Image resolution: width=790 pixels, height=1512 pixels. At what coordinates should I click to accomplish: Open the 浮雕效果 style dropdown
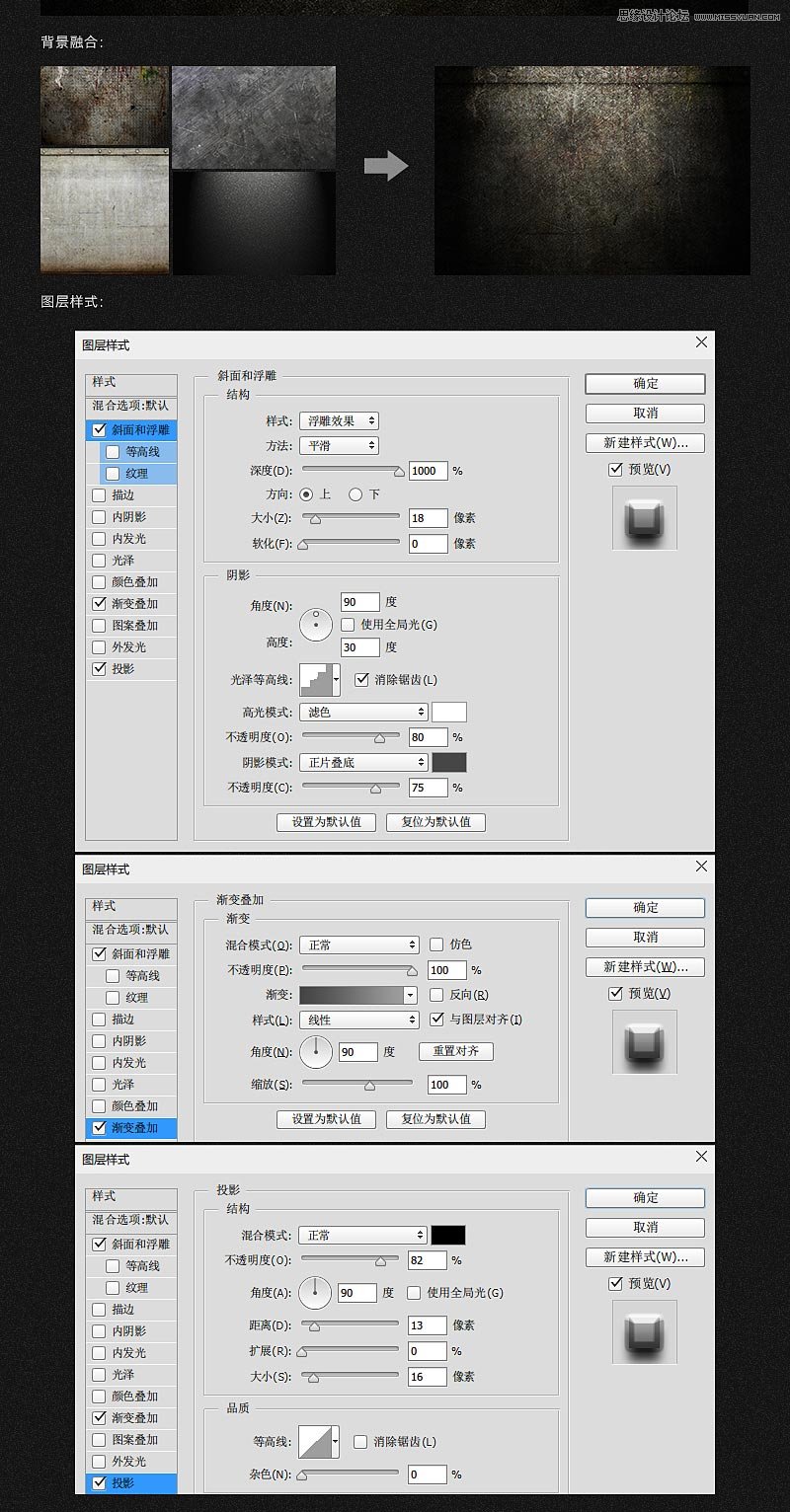pyautogui.click(x=339, y=420)
